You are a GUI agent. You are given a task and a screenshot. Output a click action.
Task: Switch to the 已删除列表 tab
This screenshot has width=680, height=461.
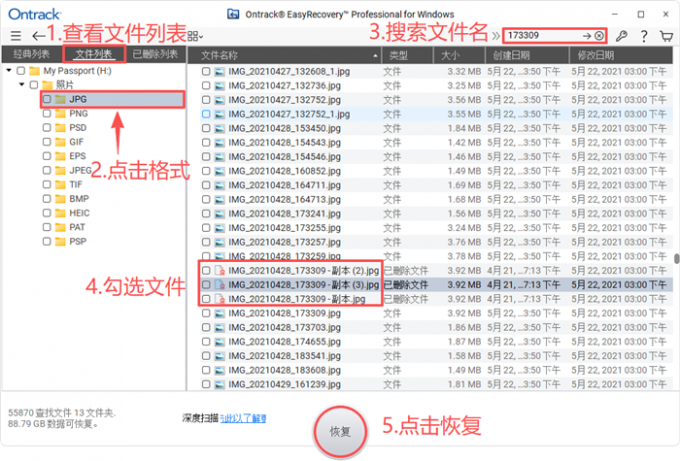tap(155, 54)
